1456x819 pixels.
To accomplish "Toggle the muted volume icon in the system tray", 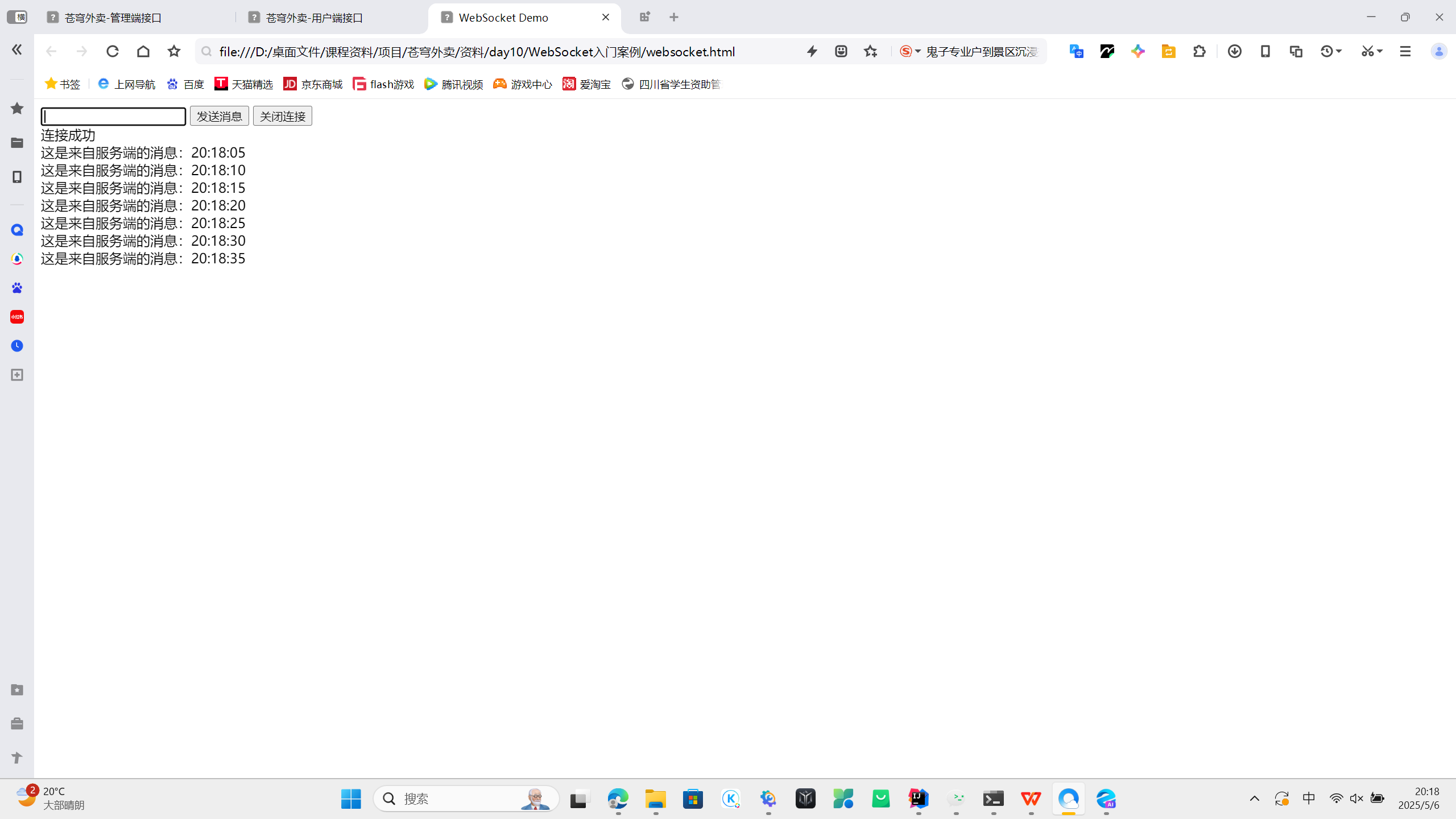I will click(1356, 799).
